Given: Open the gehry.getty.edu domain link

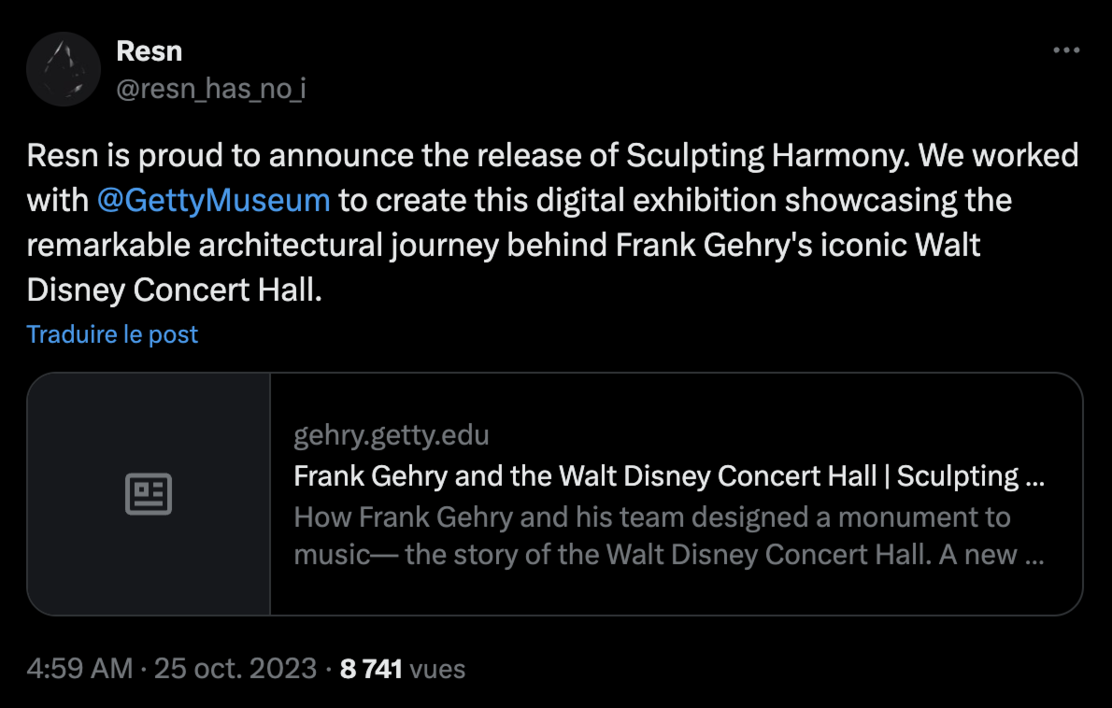Looking at the screenshot, I should tap(391, 436).
